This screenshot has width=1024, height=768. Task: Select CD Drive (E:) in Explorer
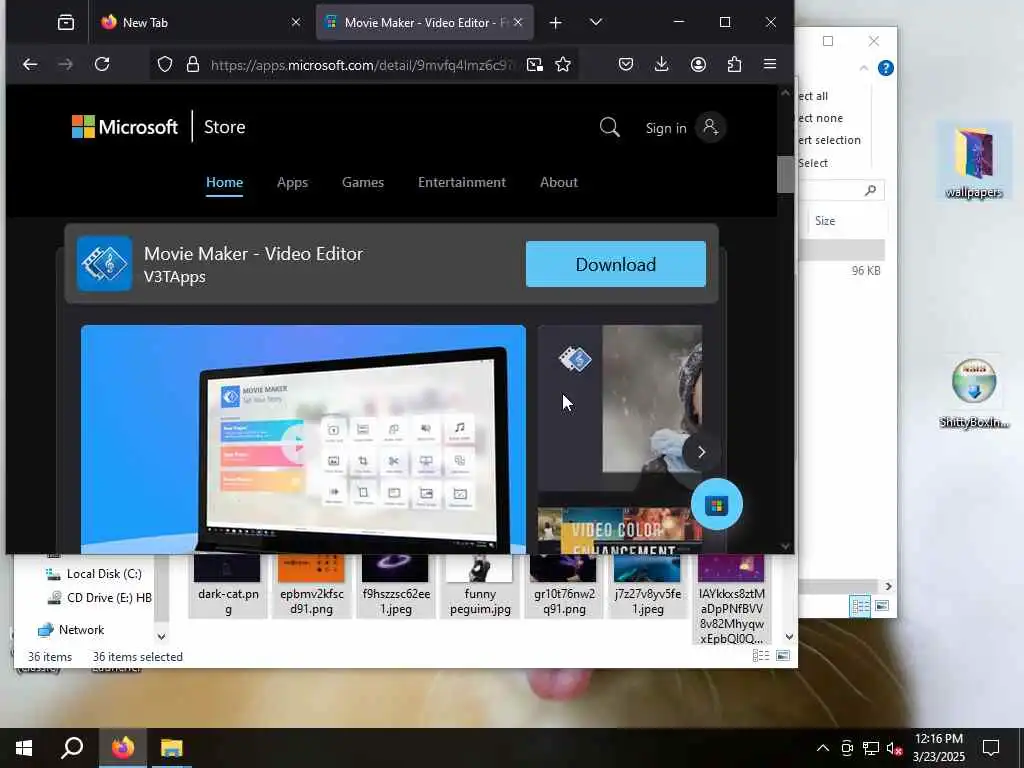(100, 598)
